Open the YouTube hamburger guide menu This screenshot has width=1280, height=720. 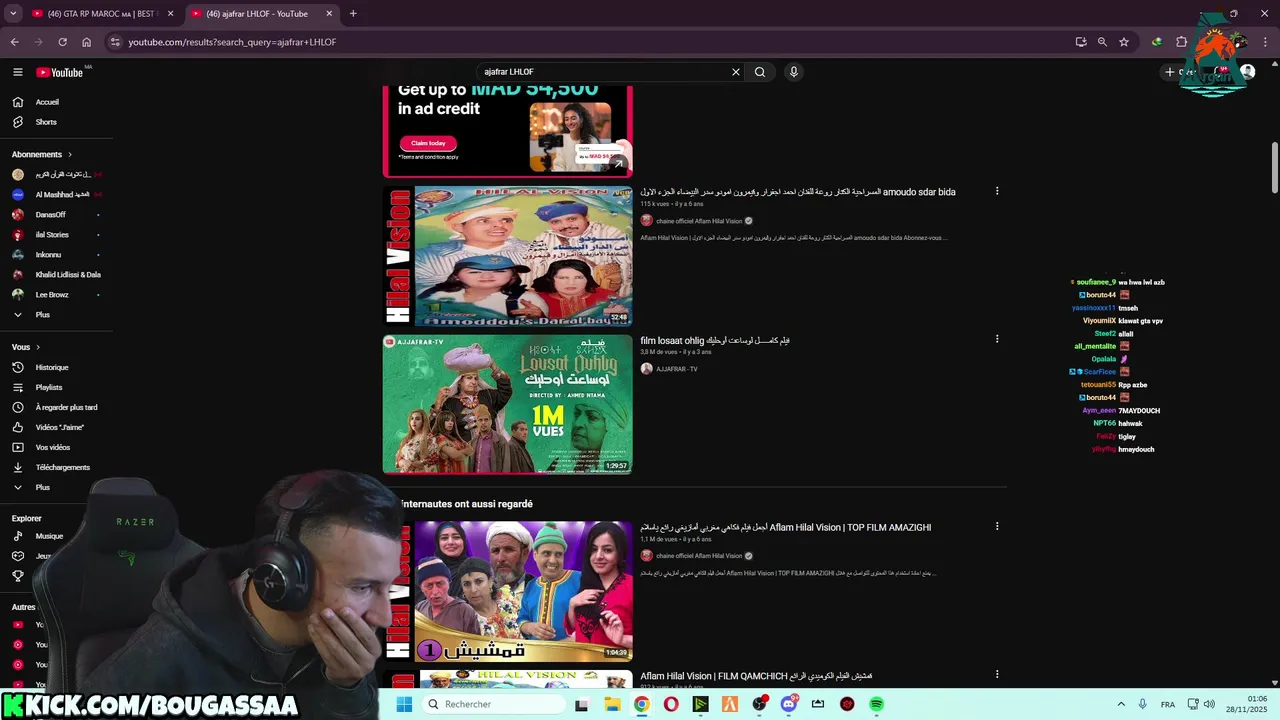tap(17, 72)
